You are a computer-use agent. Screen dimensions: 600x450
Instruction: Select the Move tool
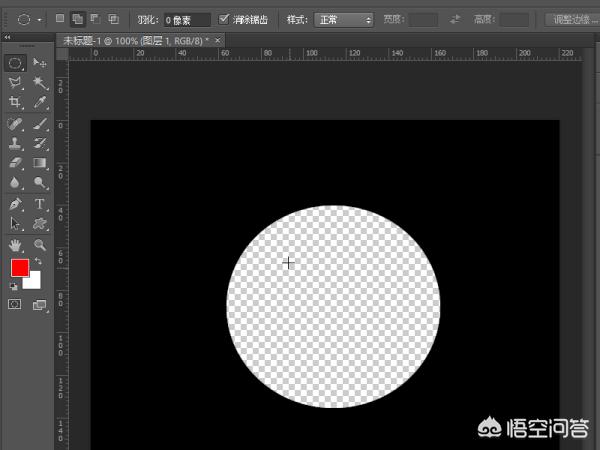point(40,63)
